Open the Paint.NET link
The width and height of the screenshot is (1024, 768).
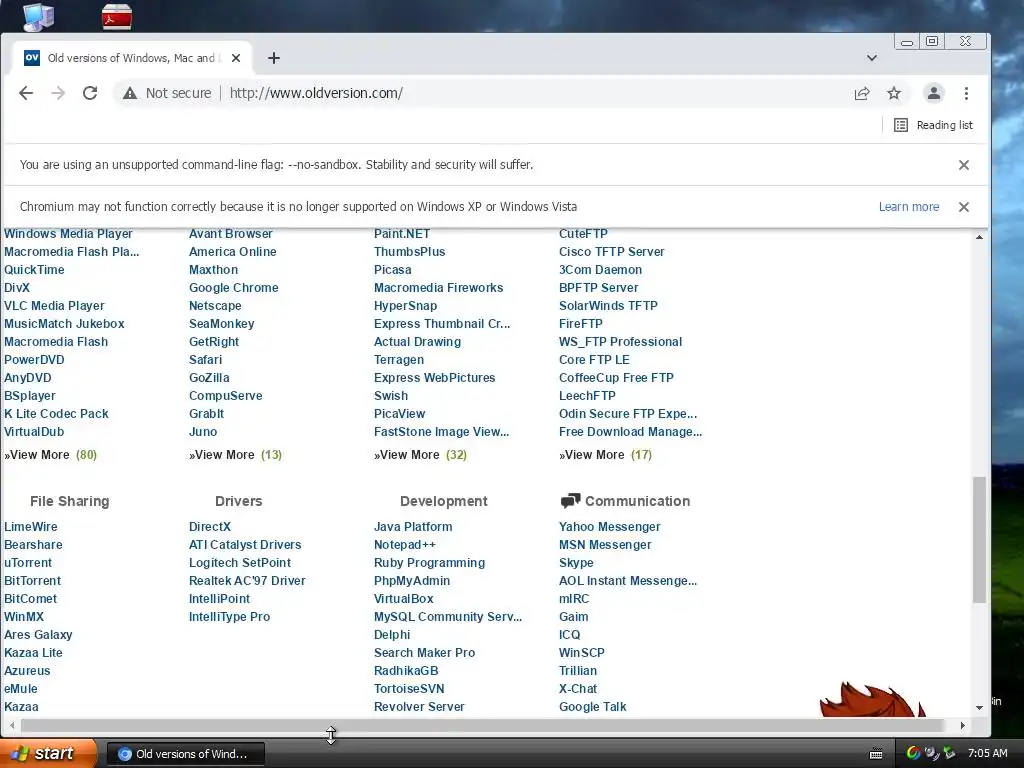pyautogui.click(x=402, y=234)
